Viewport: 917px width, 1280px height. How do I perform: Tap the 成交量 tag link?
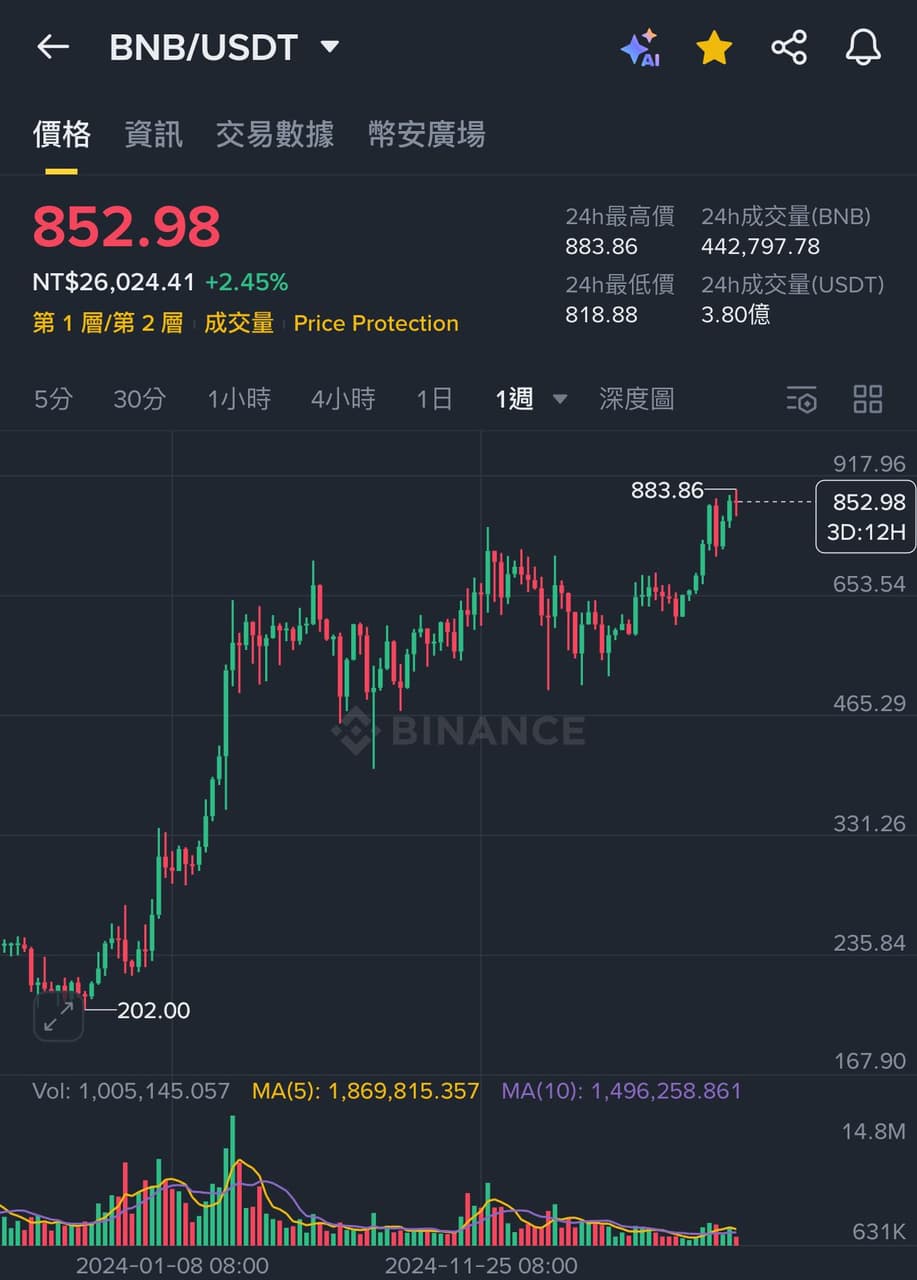[x=239, y=323]
